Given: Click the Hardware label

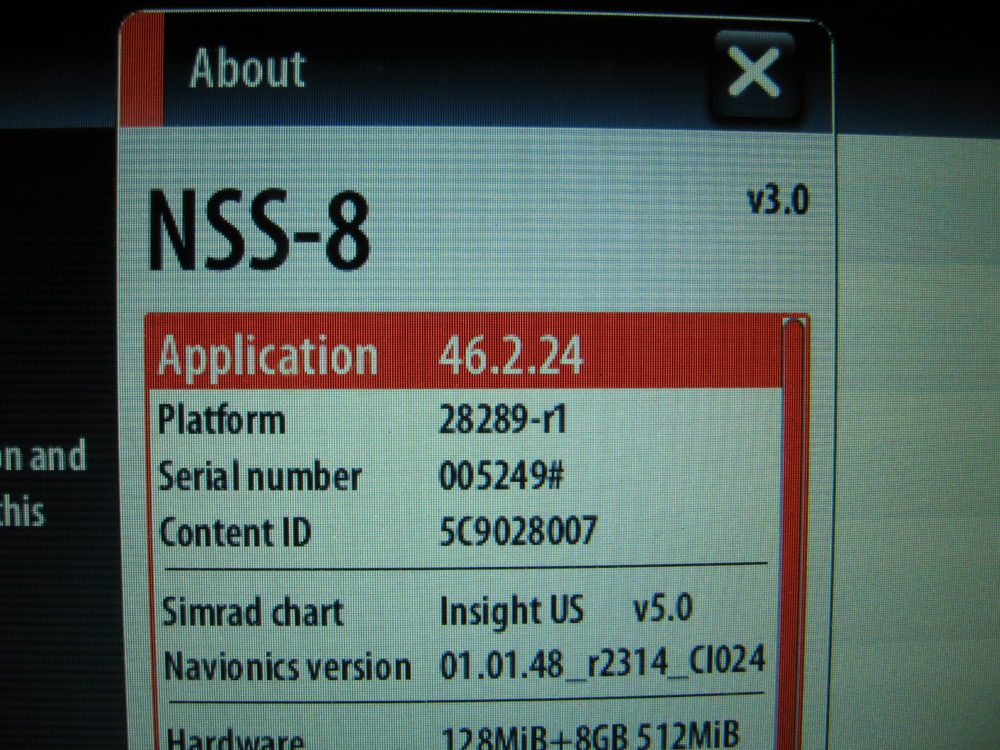Looking at the screenshot, I should (x=235, y=739).
